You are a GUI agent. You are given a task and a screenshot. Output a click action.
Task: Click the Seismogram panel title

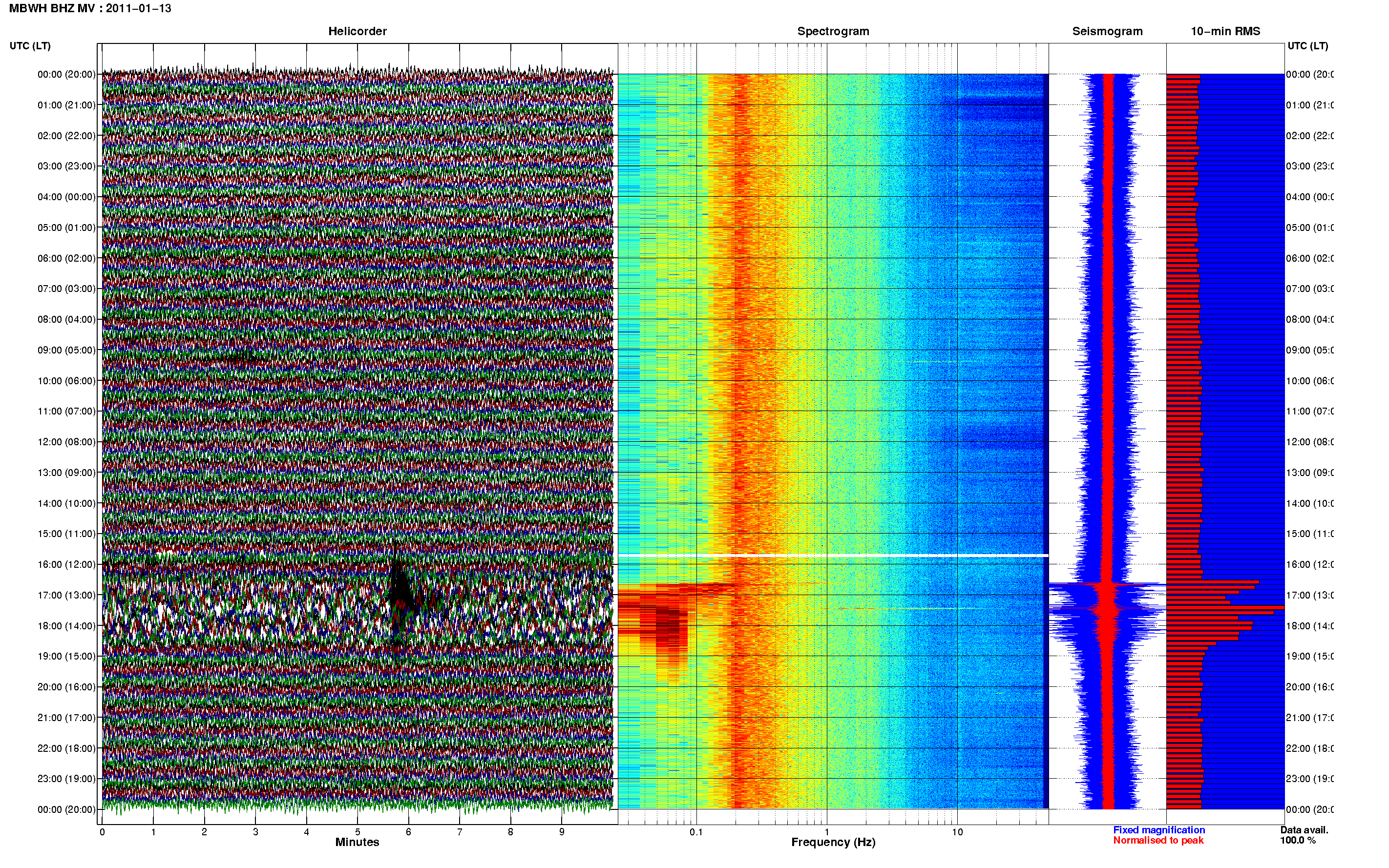tap(1107, 32)
